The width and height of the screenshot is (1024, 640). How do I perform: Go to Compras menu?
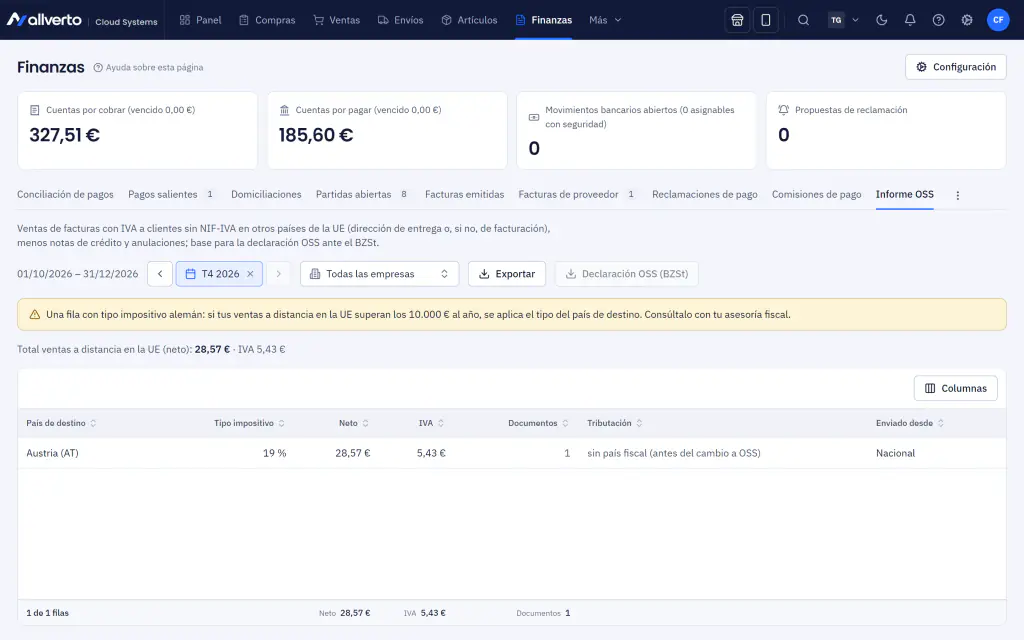tap(267, 20)
